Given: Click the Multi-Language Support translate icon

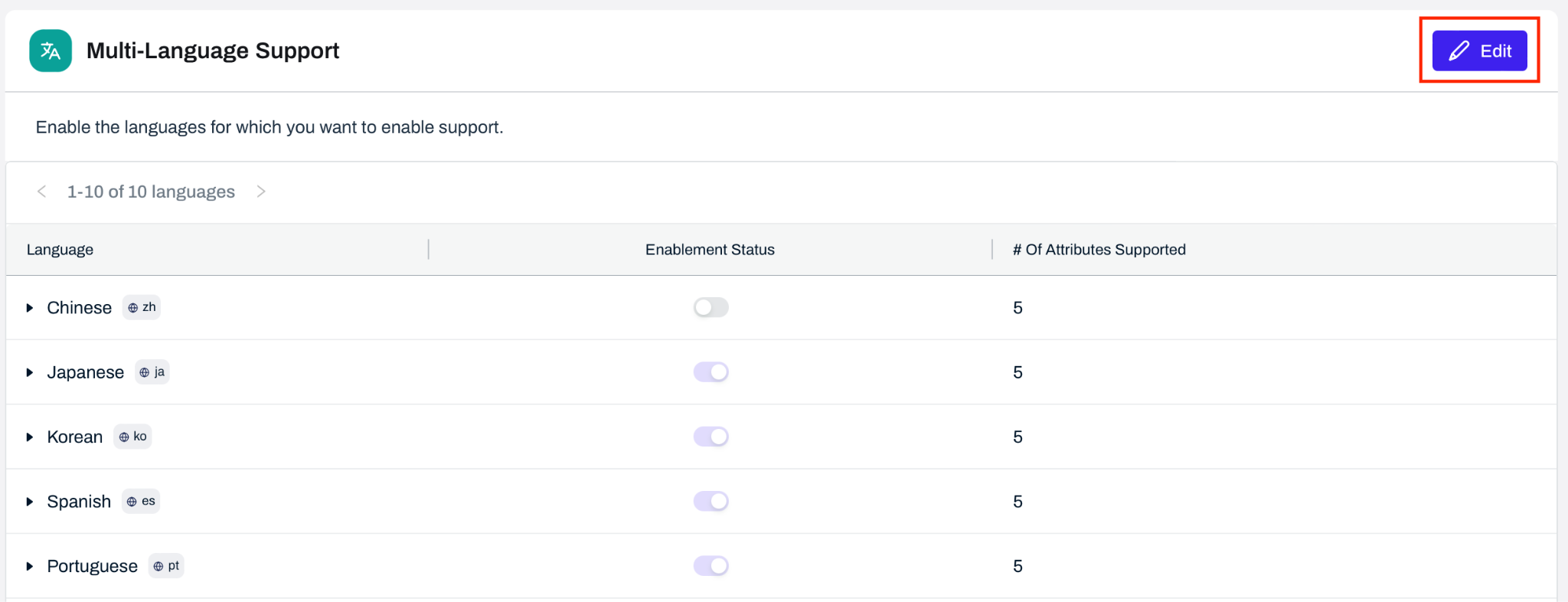Looking at the screenshot, I should point(51,51).
